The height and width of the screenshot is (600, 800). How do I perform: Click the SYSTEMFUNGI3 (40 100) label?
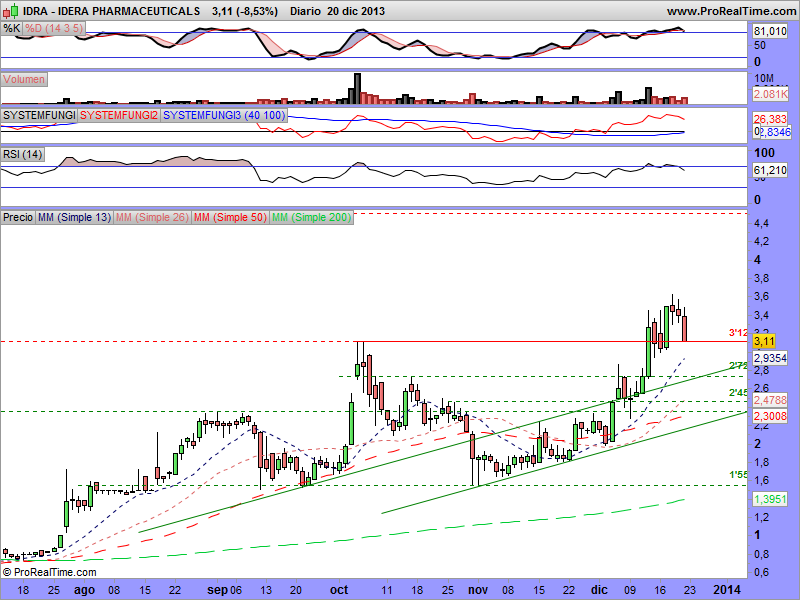[x=224, y=115]
